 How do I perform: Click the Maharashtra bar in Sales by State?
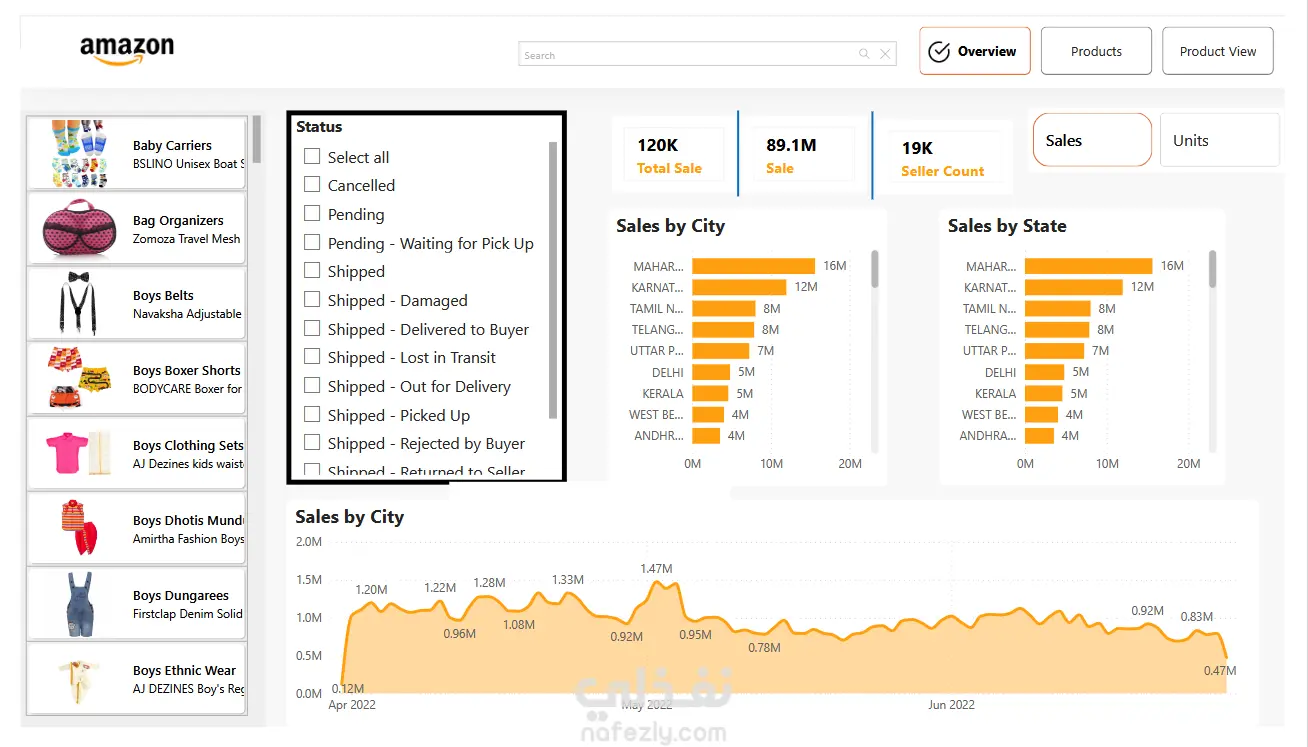click(x=1088, y=266)
